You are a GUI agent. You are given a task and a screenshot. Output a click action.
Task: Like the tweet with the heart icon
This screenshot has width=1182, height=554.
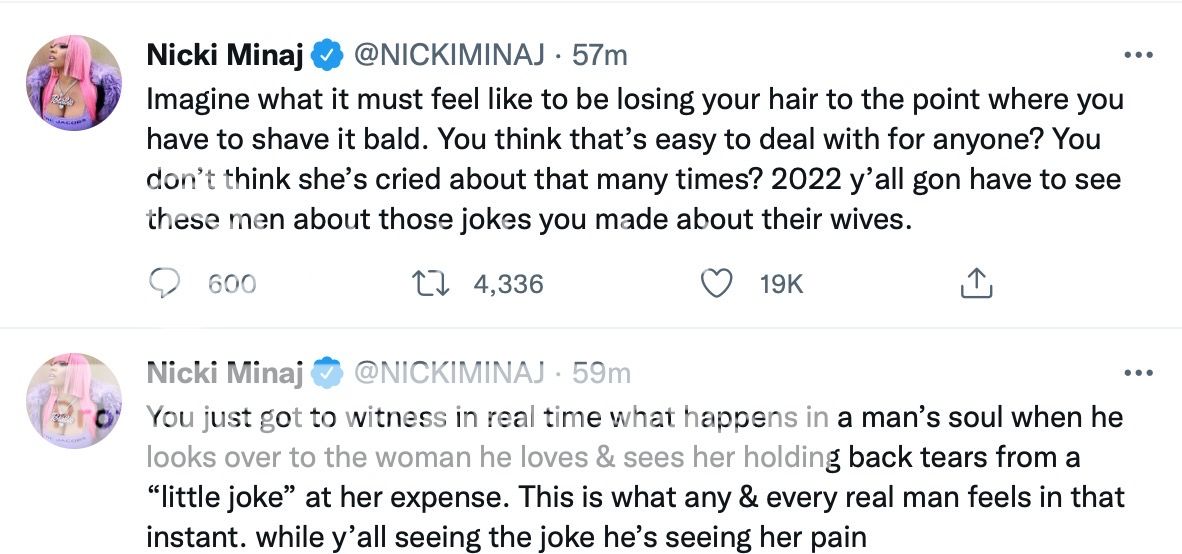(x=714, y=284)
